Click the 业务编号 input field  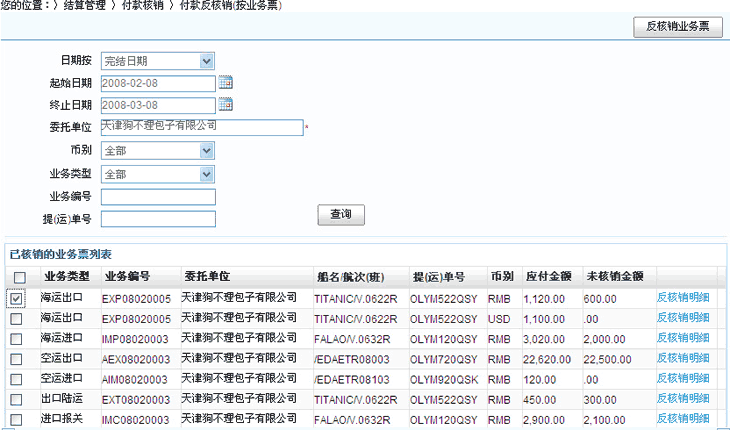(158, 196)
